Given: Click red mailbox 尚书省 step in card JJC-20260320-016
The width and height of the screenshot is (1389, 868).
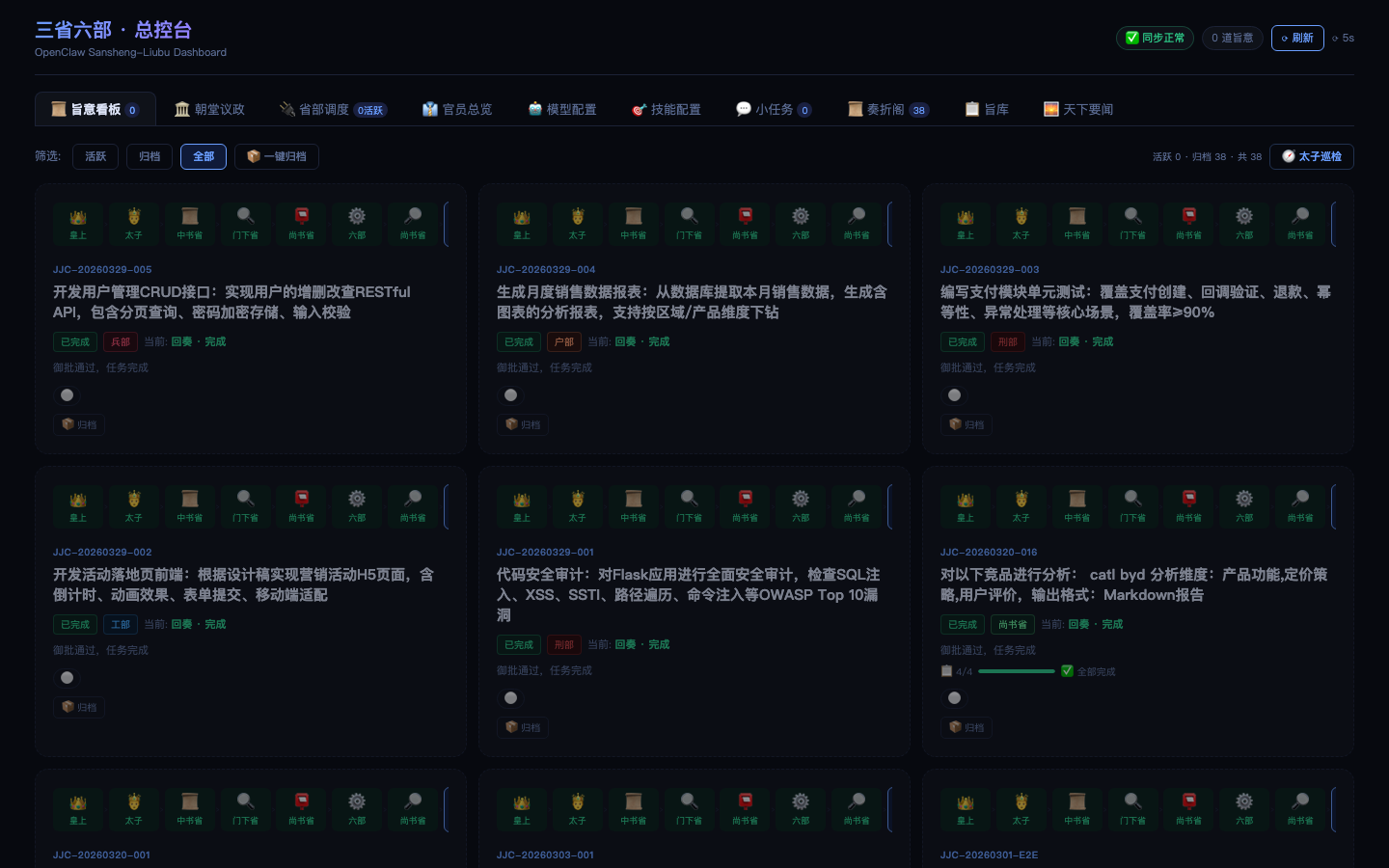Looking at the screenshot, I should [x=1189, y=506].
